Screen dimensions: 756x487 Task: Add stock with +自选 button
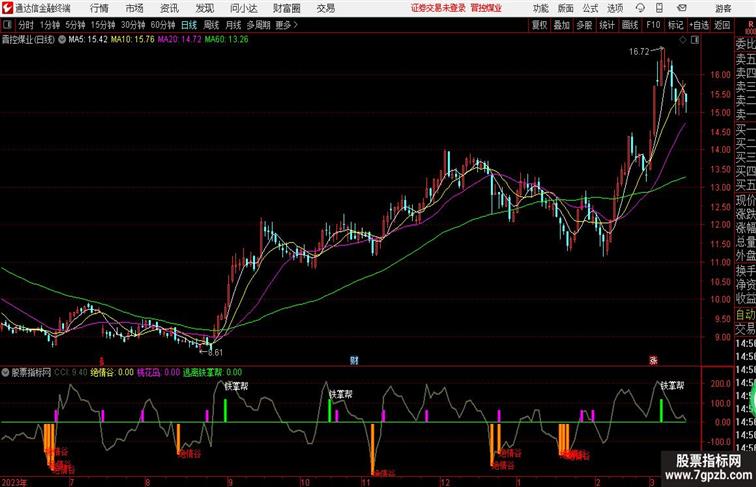point(699,25)
